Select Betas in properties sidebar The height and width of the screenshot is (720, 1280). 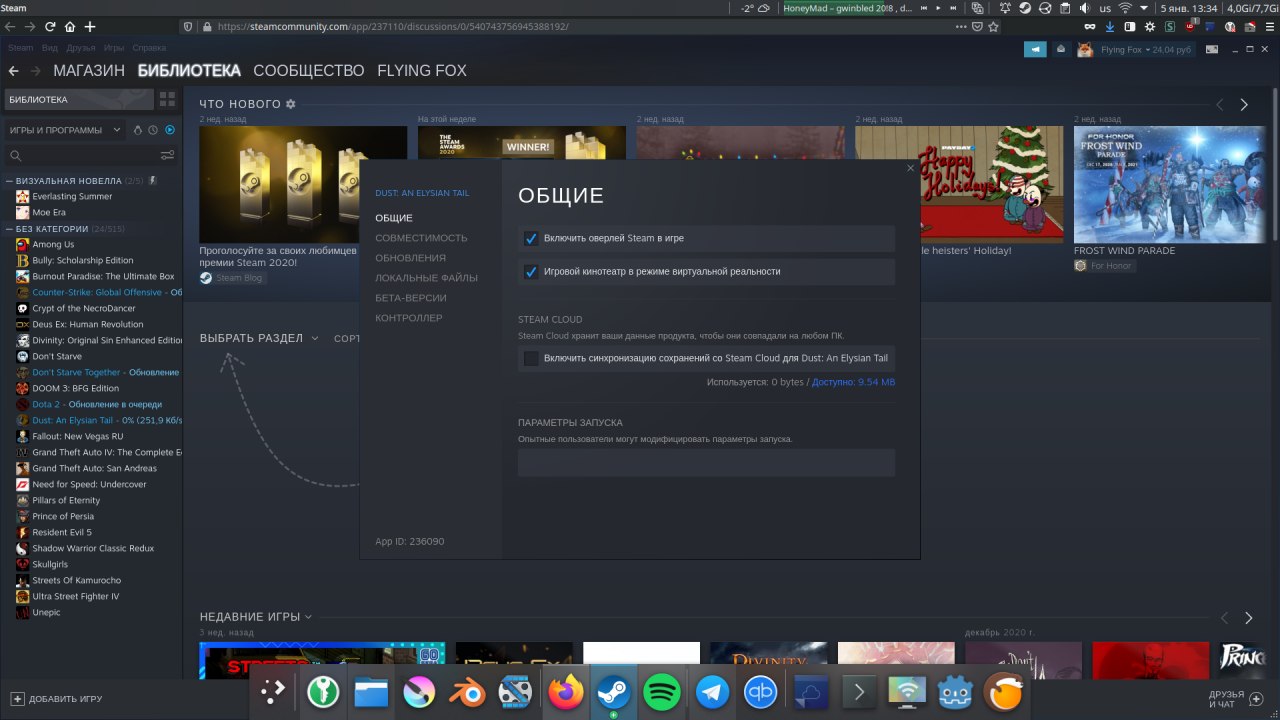coord(410,298)
